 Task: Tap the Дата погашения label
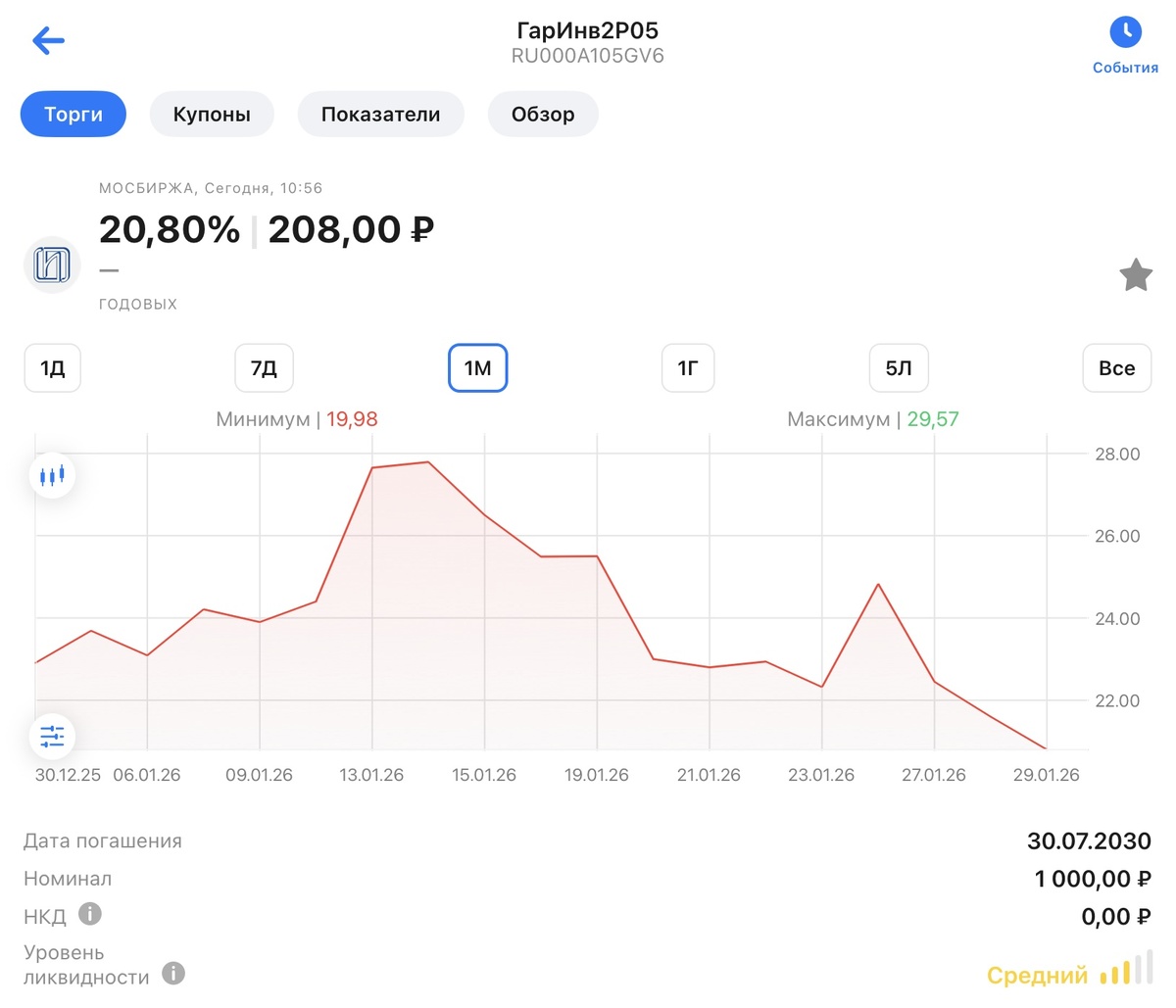(103, 840)
